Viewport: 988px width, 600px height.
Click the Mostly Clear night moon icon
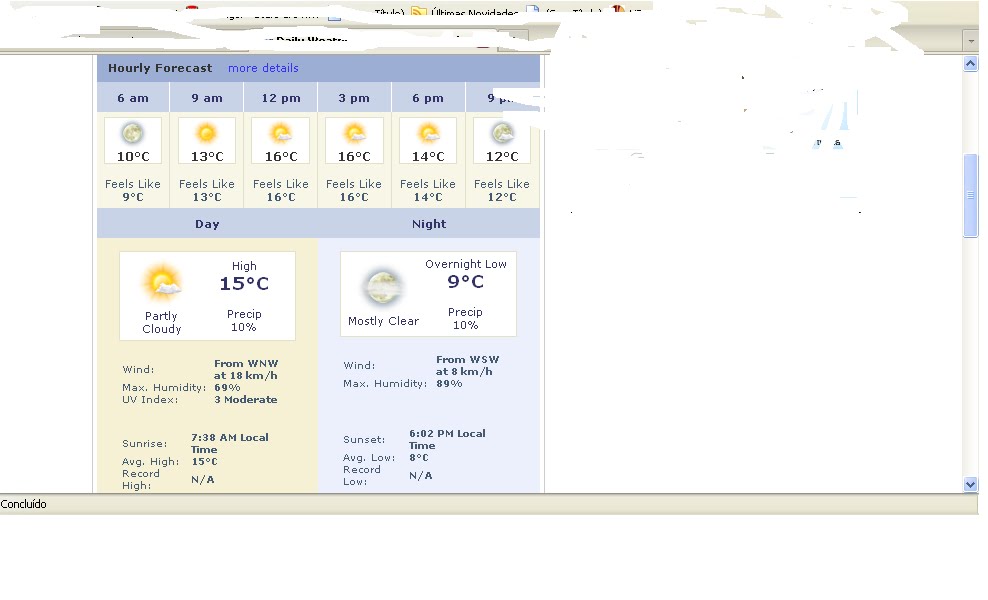point(383,287)
